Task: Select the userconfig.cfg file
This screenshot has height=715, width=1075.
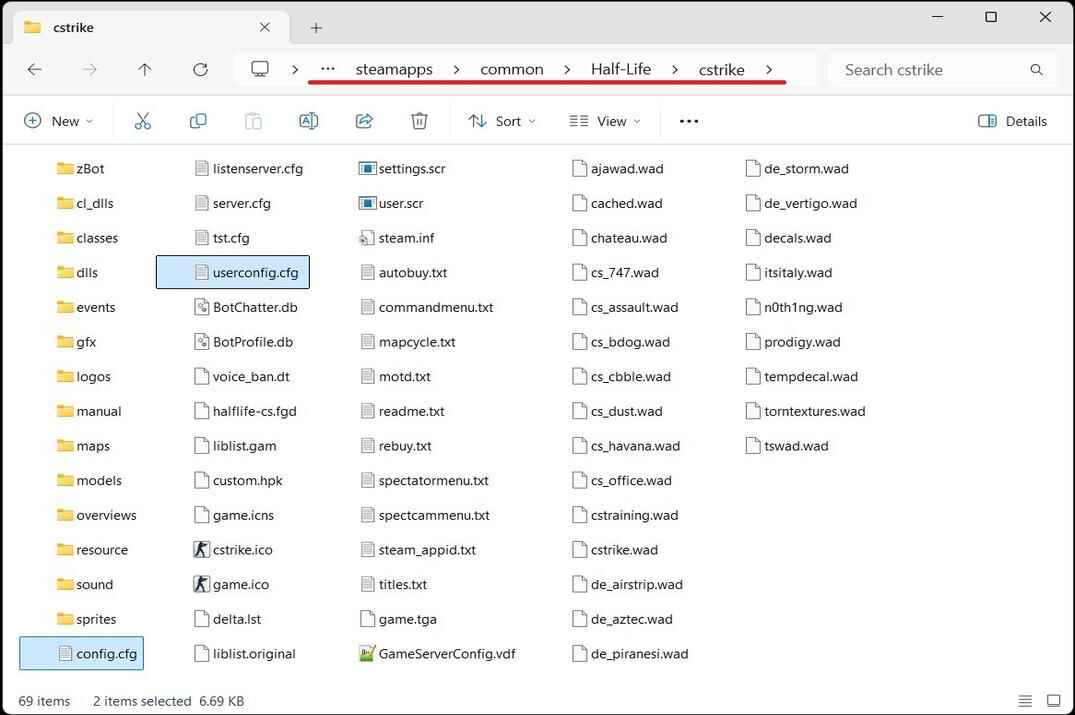Action: (x=233, y=272)
